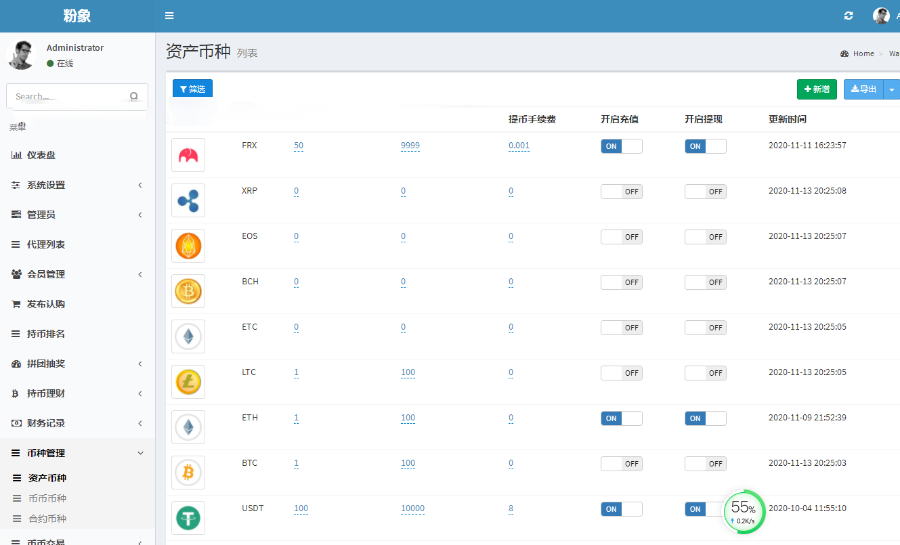Click the 持币理财 bitcoin icon
Screen dimensions: 900x545
point(15,394)
